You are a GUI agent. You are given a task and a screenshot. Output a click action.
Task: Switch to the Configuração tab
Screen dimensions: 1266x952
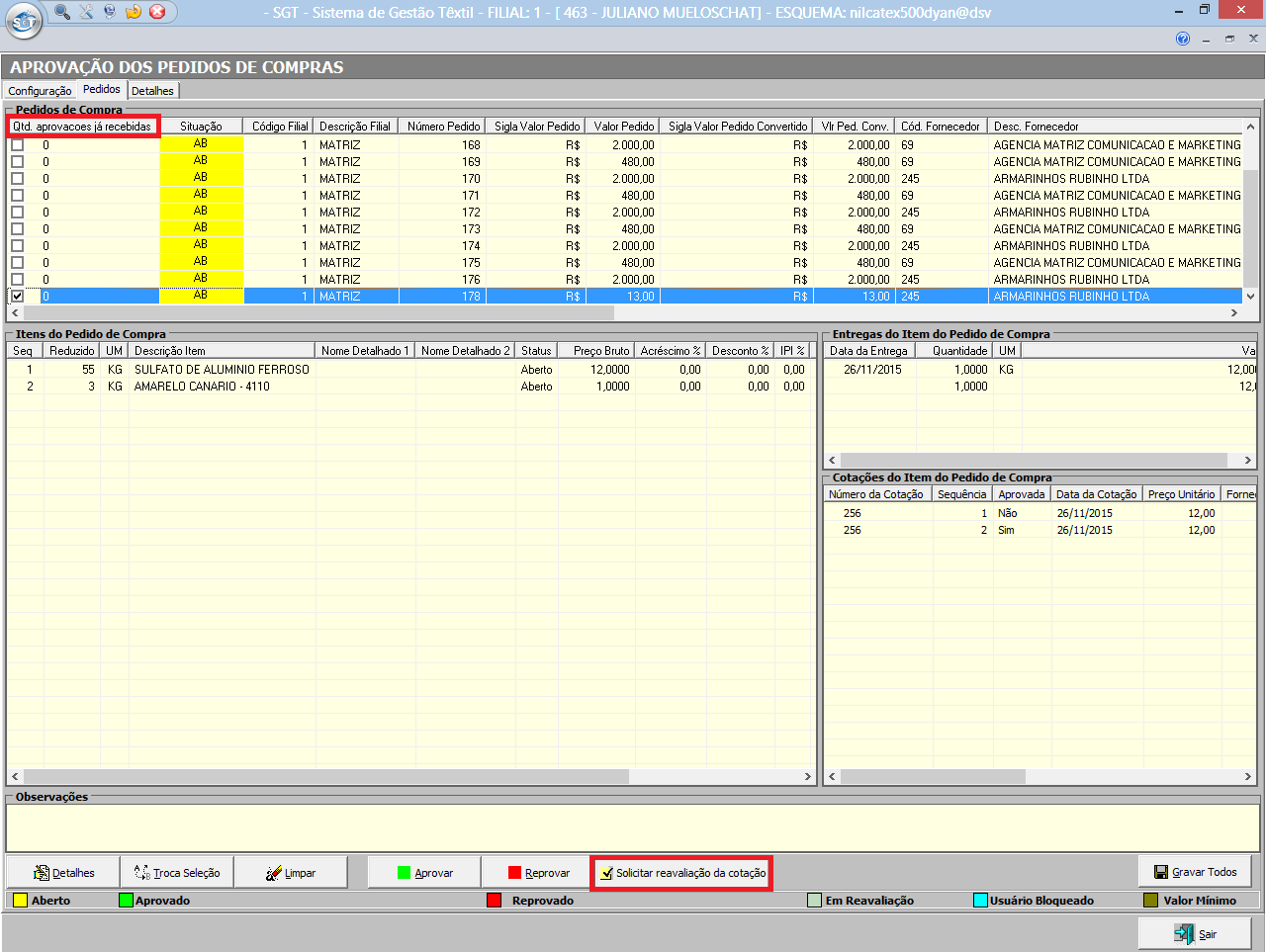[x=40, y=91]
